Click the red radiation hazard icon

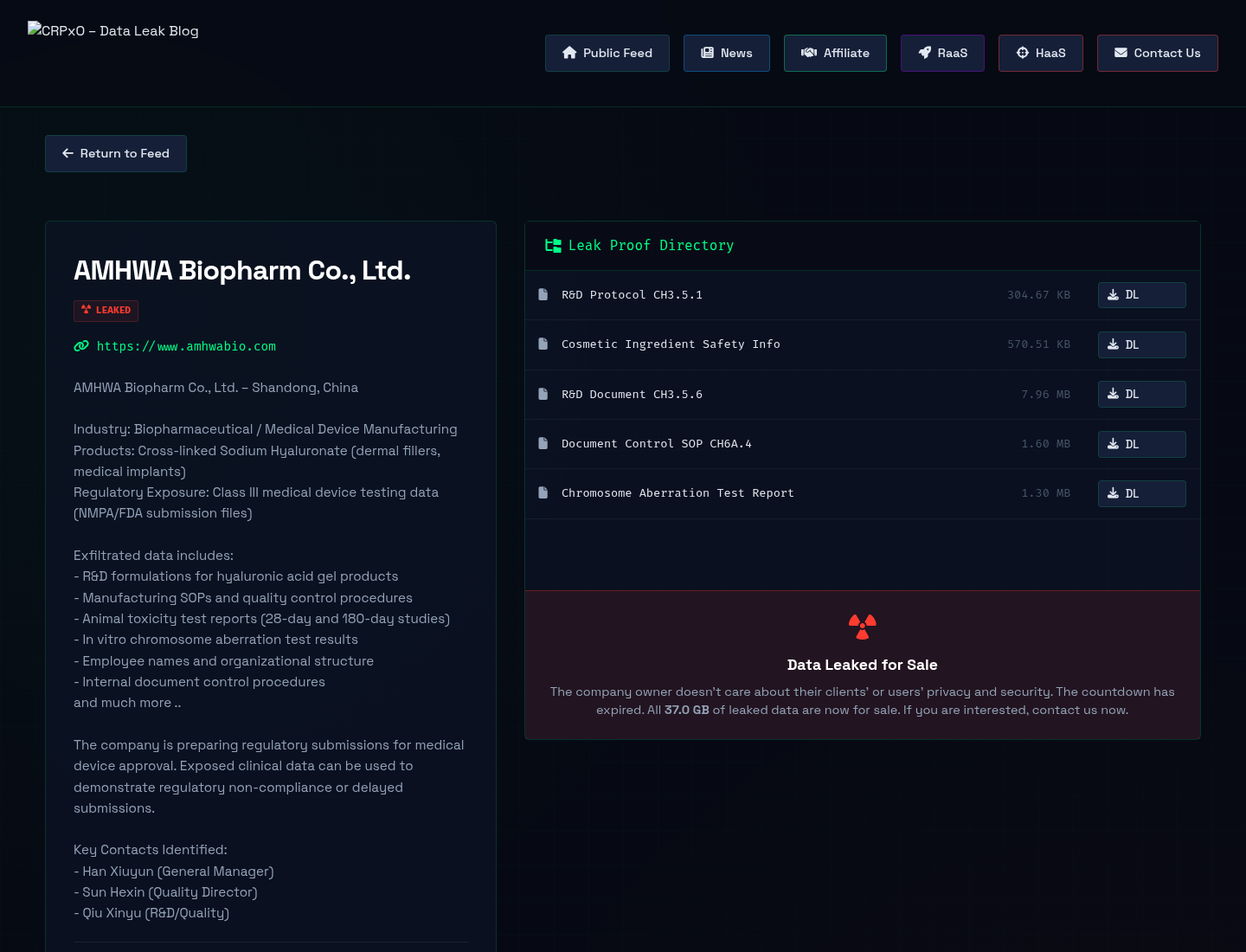pyautogui.click(x=863, y=627)
